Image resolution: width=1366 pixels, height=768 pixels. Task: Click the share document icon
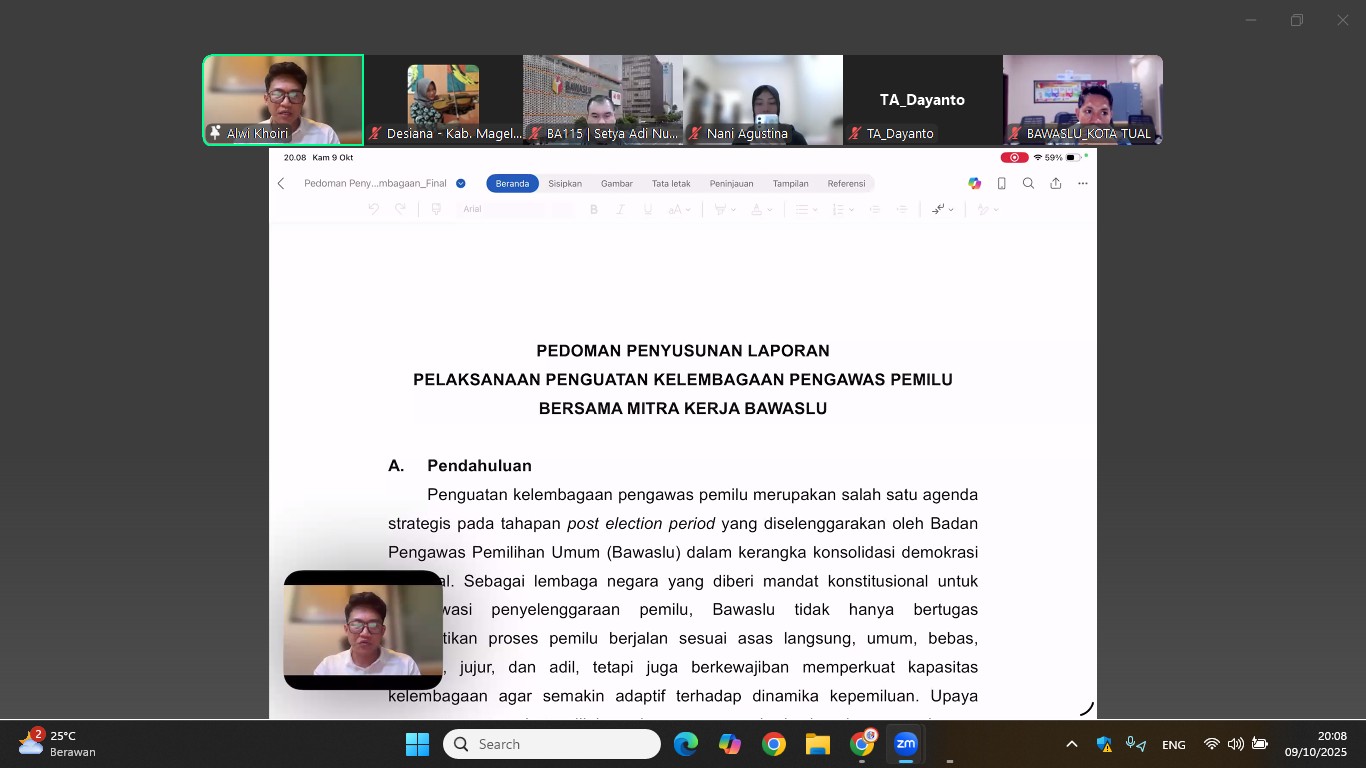tap(1055, 184)
